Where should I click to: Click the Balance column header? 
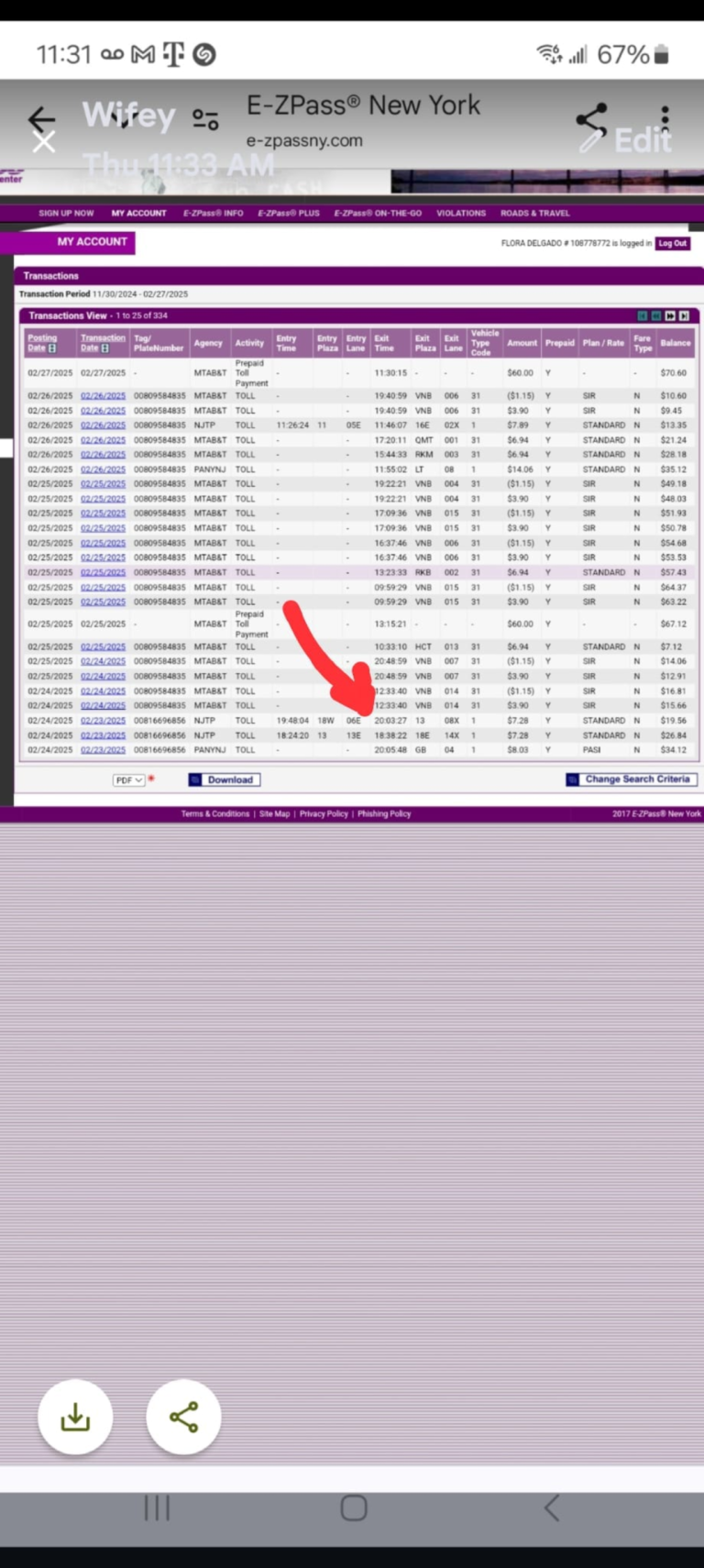[676, 343]
